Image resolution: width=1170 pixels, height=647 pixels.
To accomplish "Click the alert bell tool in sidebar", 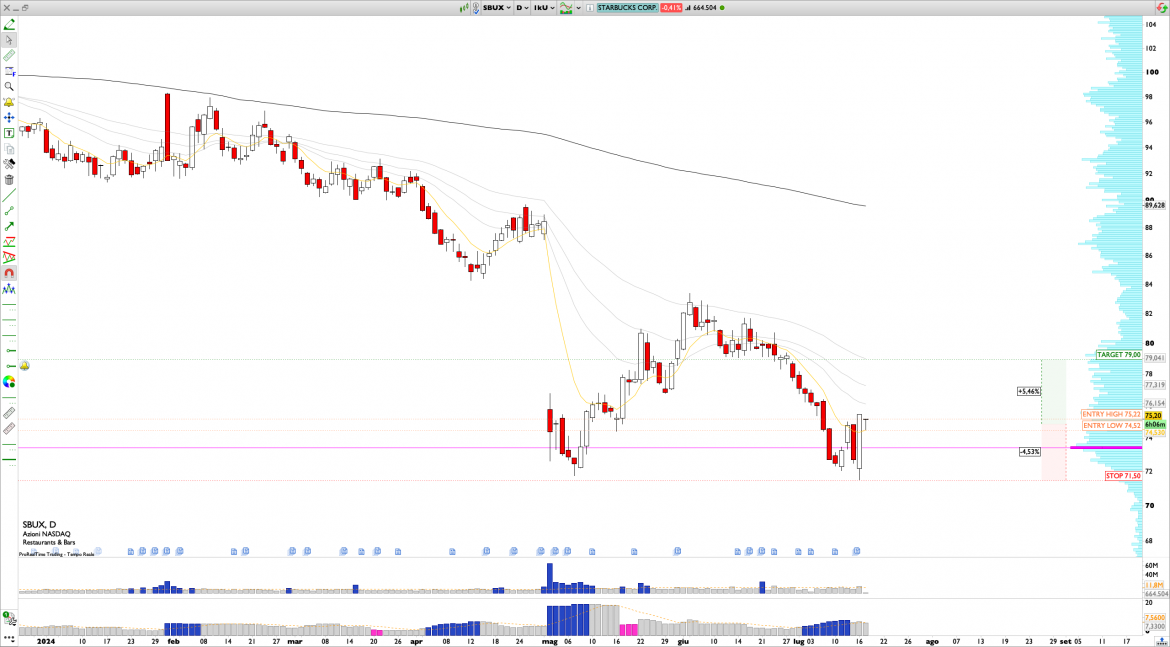I will tap(9, 102).
